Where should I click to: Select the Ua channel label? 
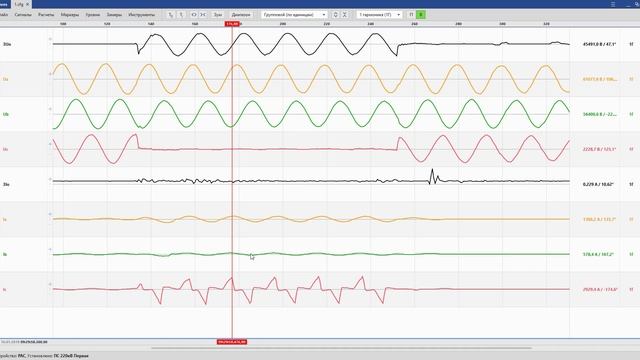tap(6, 79)
